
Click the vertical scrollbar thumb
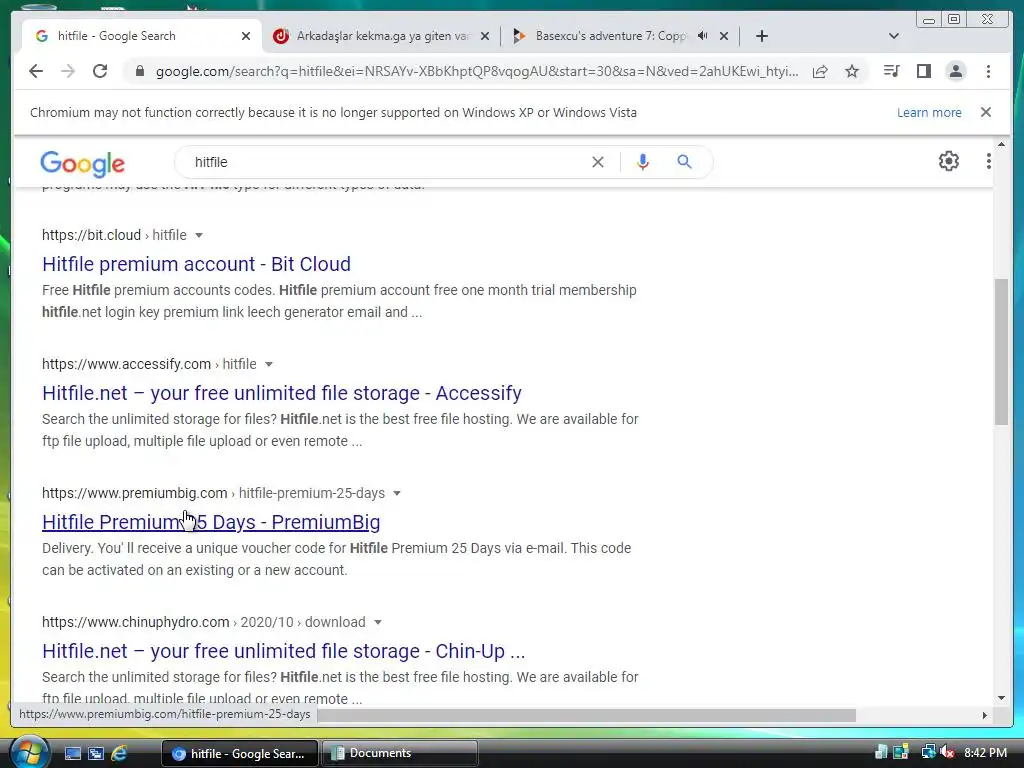(x=1001, y=351)
